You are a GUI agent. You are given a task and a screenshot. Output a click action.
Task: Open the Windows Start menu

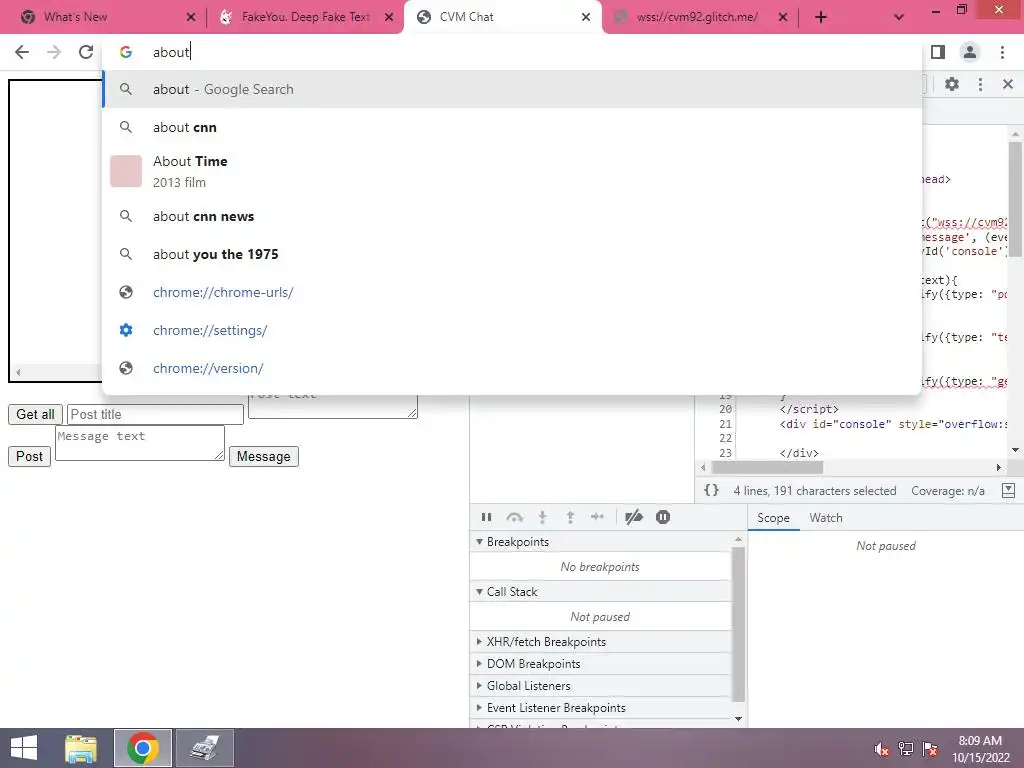[24, 748]
